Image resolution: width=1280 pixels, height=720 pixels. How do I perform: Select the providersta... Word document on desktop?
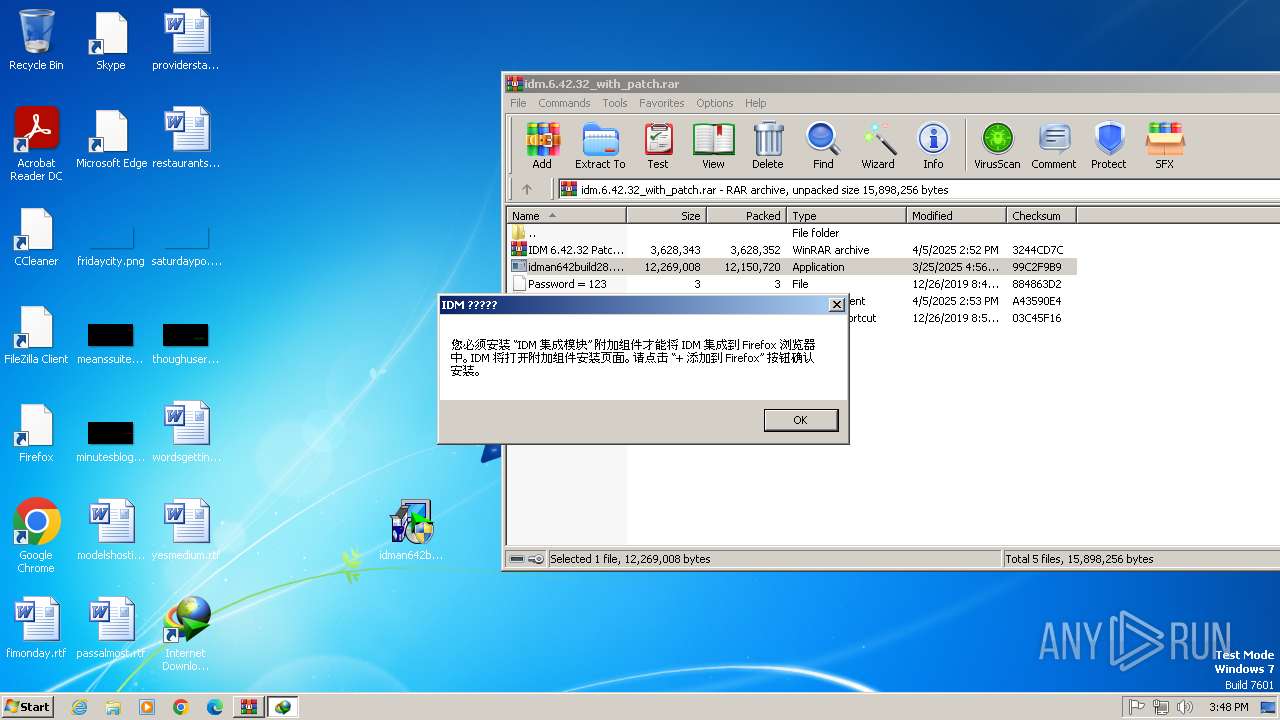pyautogui.click(x=185, y=40)
